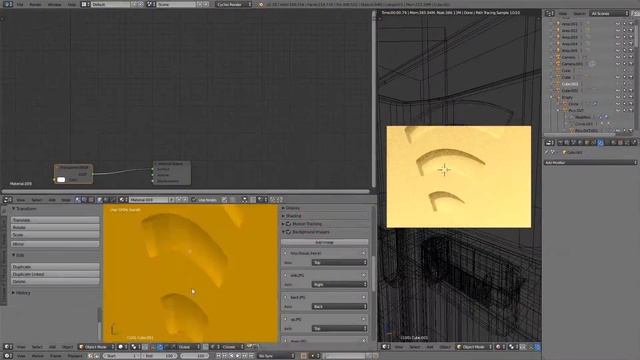Toggle render camera icon for Area.002 row

click(631, 31)
